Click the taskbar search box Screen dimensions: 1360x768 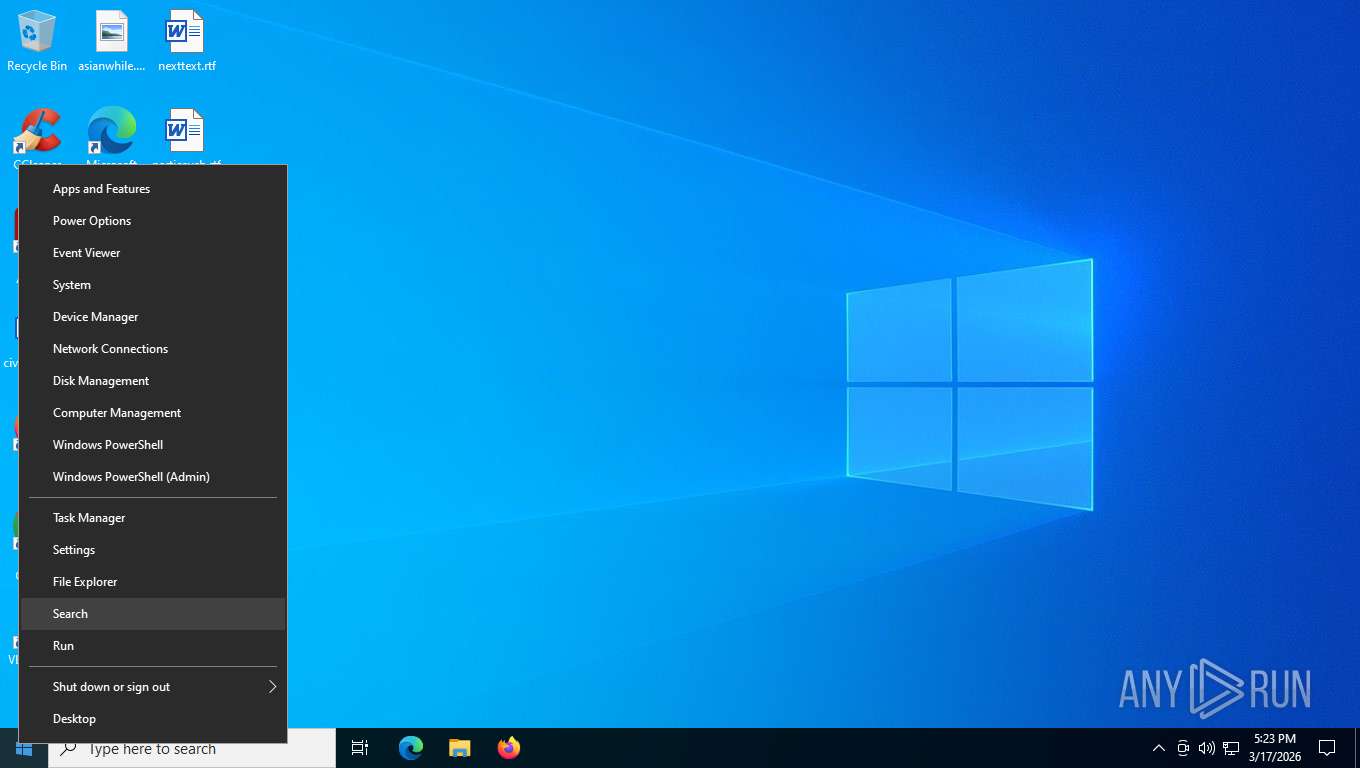[192, 748]
